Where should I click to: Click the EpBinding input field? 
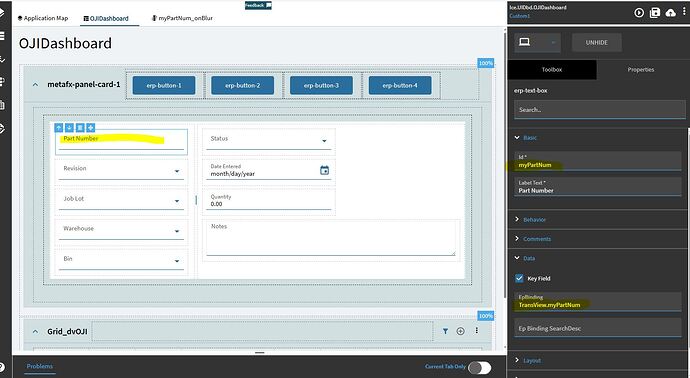pyautogui.click(x=598, y=301)
